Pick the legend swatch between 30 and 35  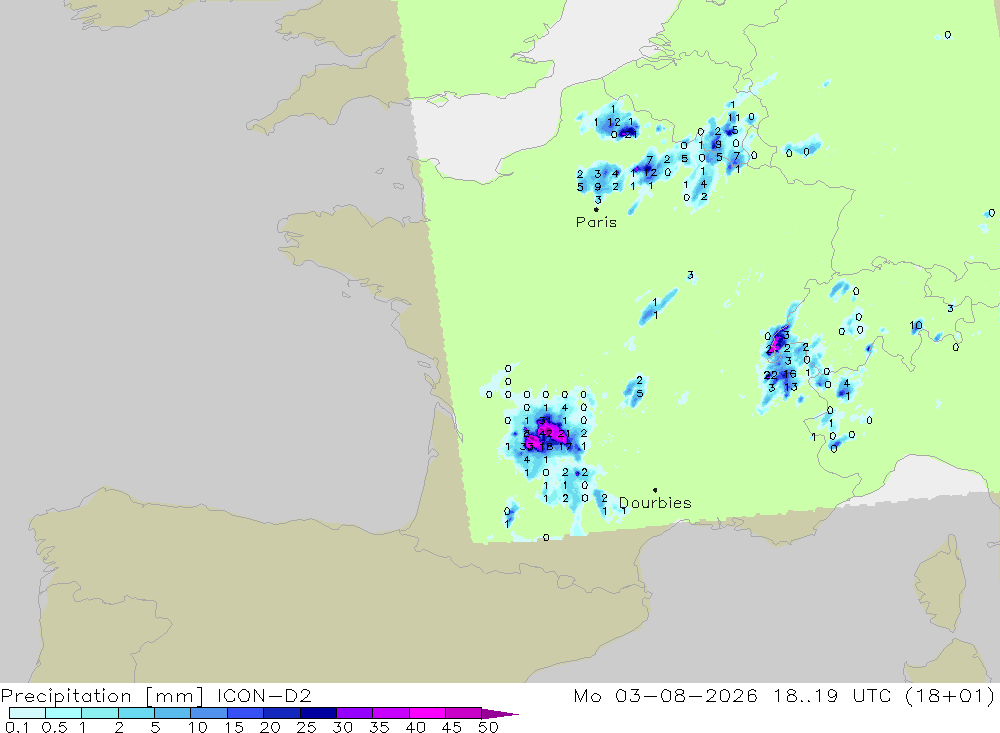354,713
